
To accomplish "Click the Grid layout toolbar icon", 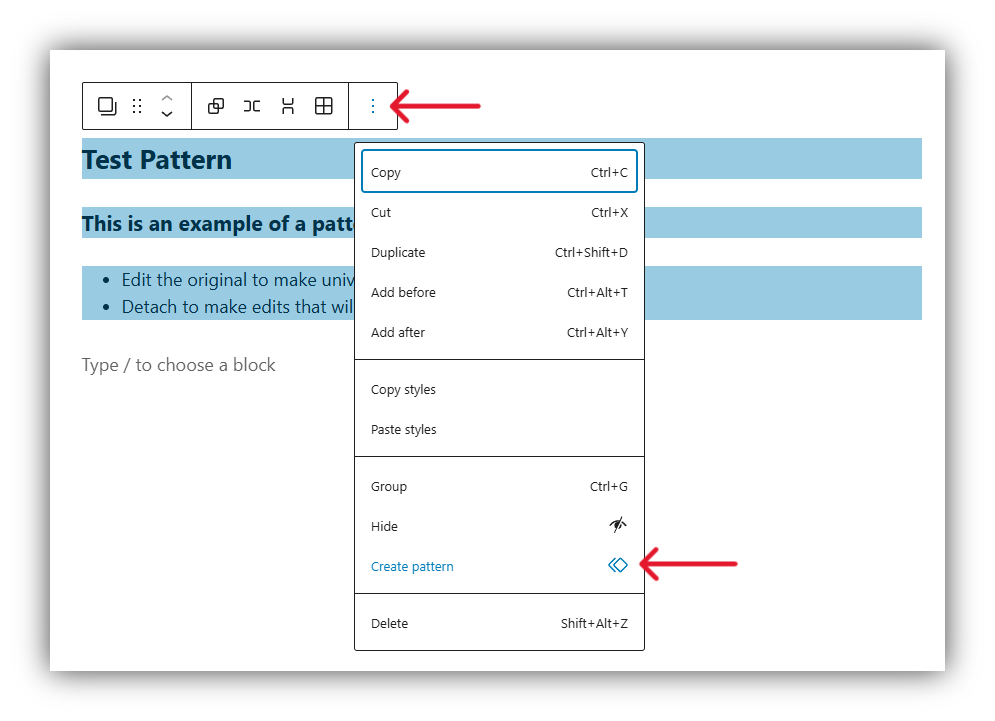I will point(324,106).
